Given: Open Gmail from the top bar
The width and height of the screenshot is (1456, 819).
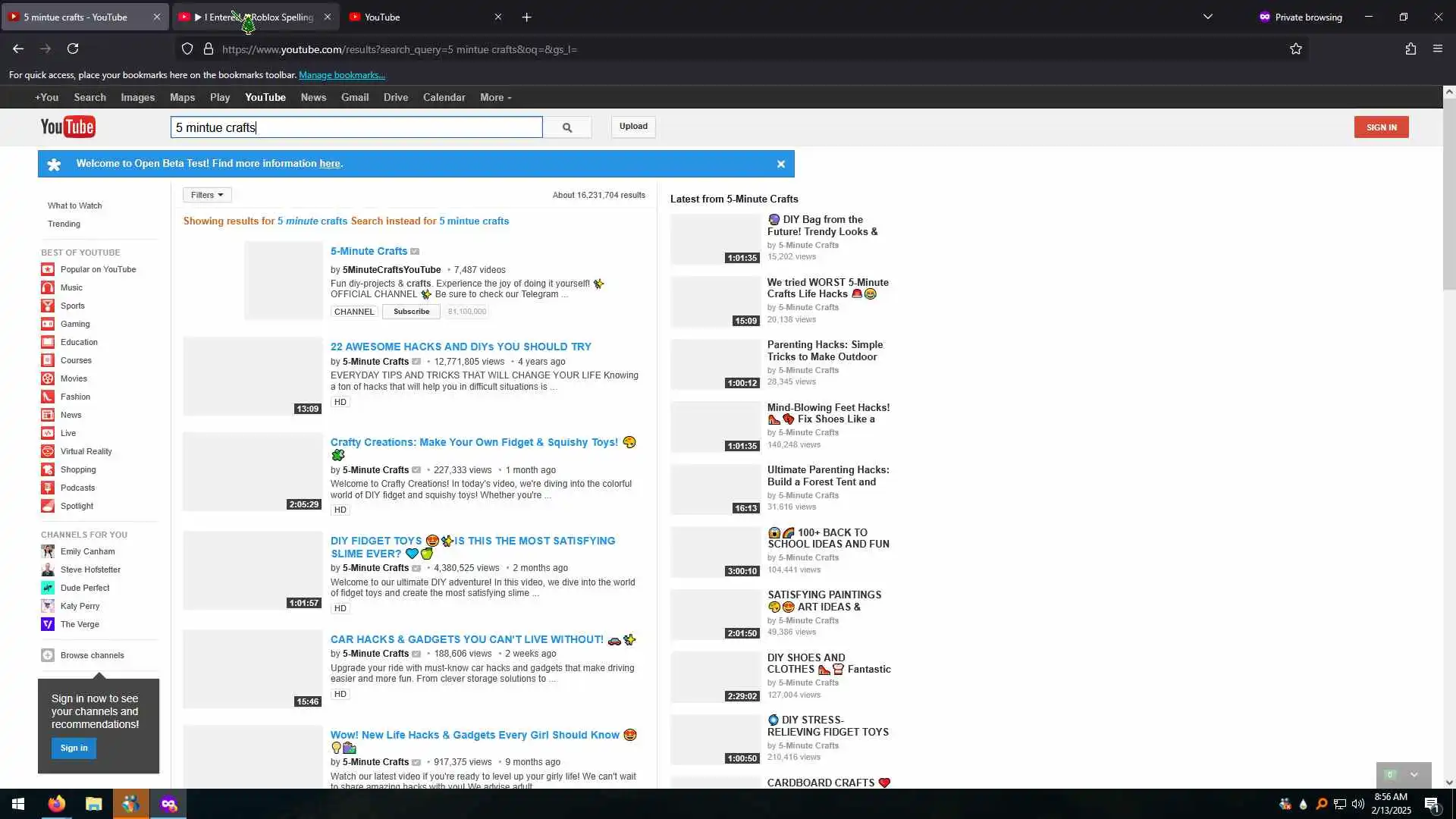Looking at the screenshot, I should tap(354, 98).
